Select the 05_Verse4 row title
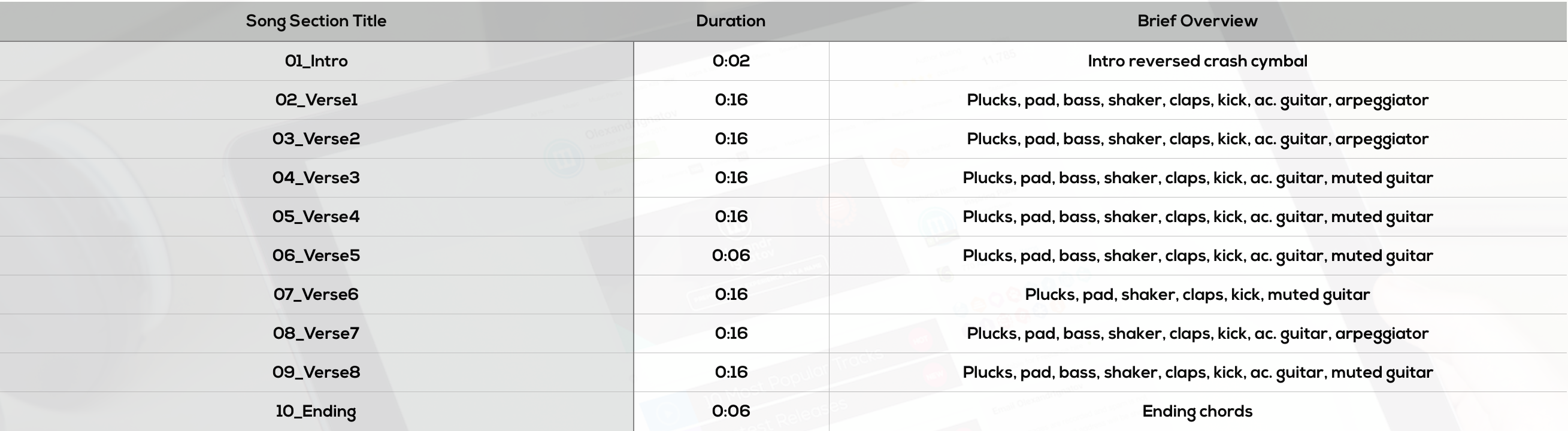 click(x=316, y=217)
